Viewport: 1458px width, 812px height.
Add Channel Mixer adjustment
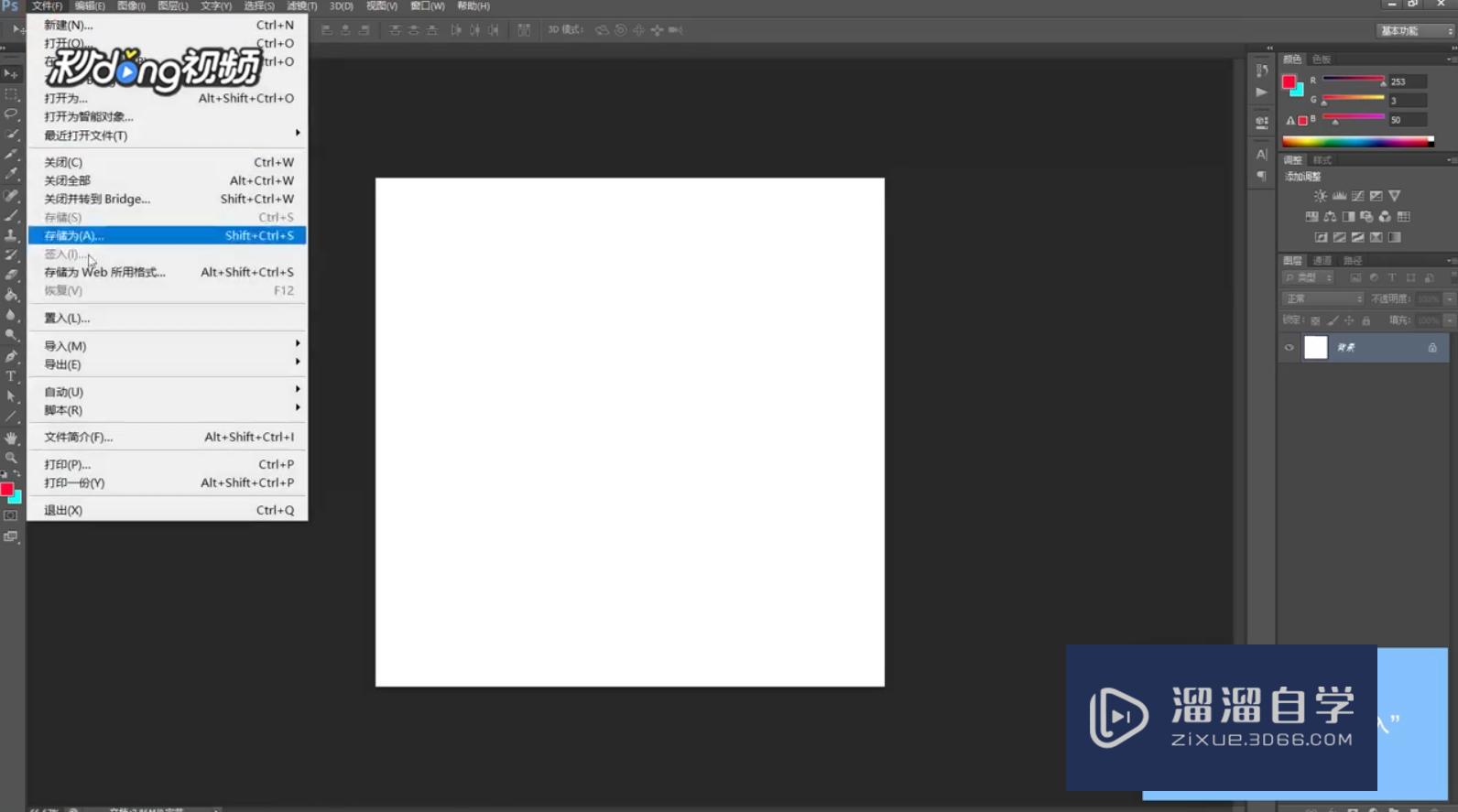[x=1385, y=217]
